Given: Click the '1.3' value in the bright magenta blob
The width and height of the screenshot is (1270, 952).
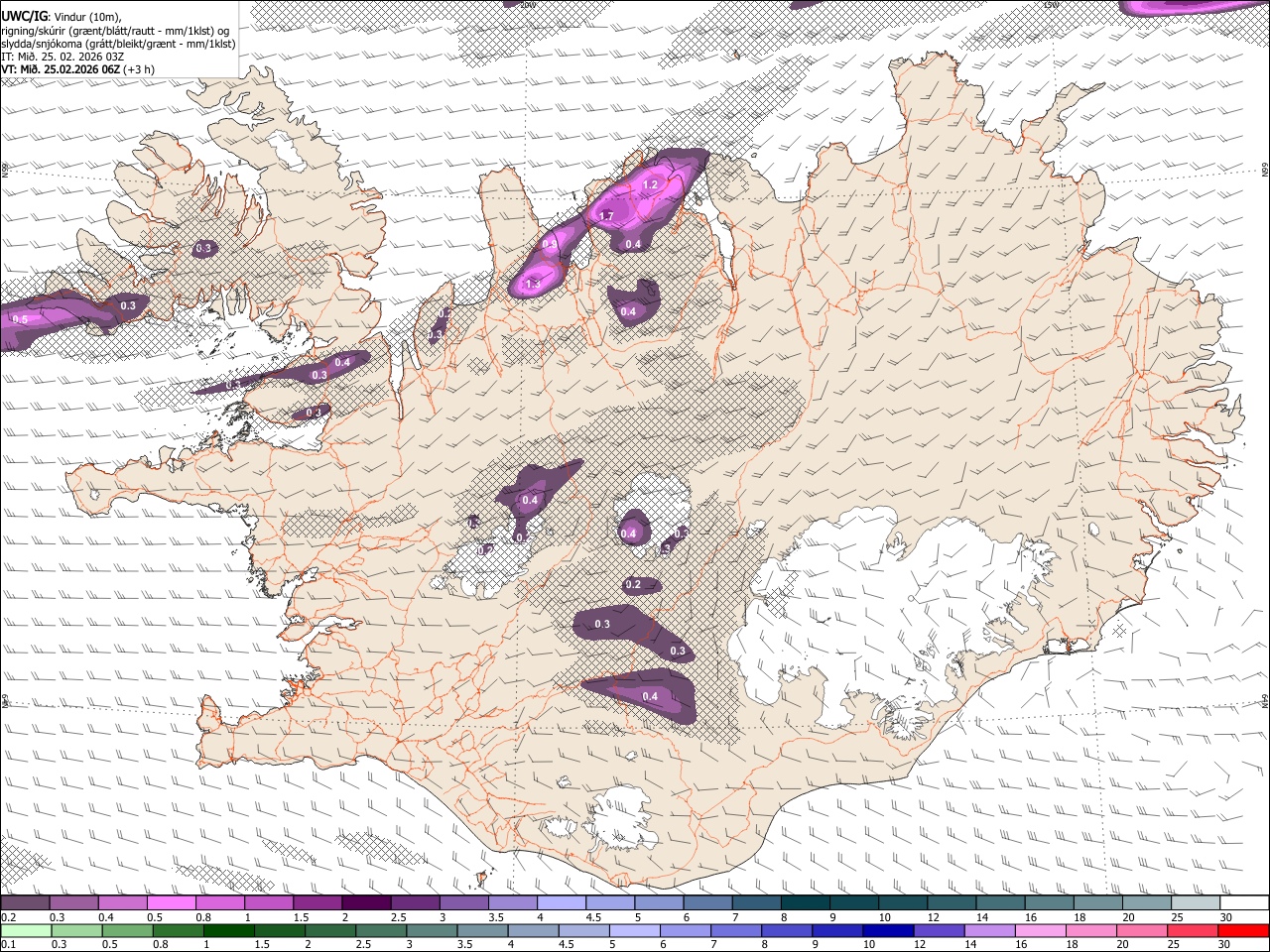Looking at the screenshot, I should coord(532,284).
